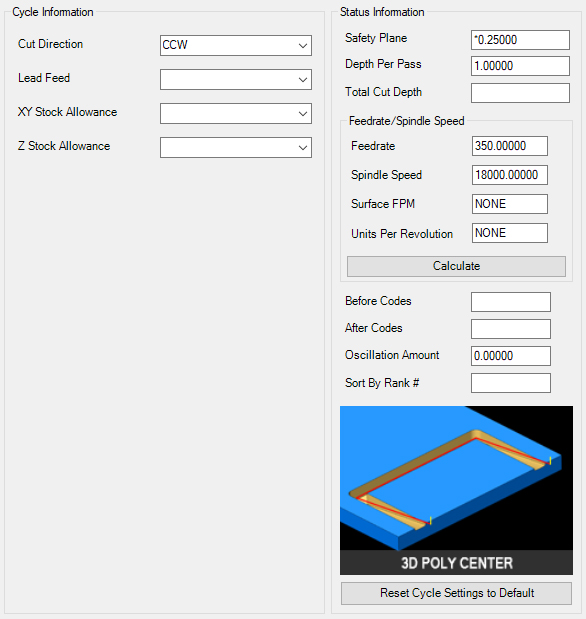Edit the Feedrate value 350.00000

tap(509, 146)
